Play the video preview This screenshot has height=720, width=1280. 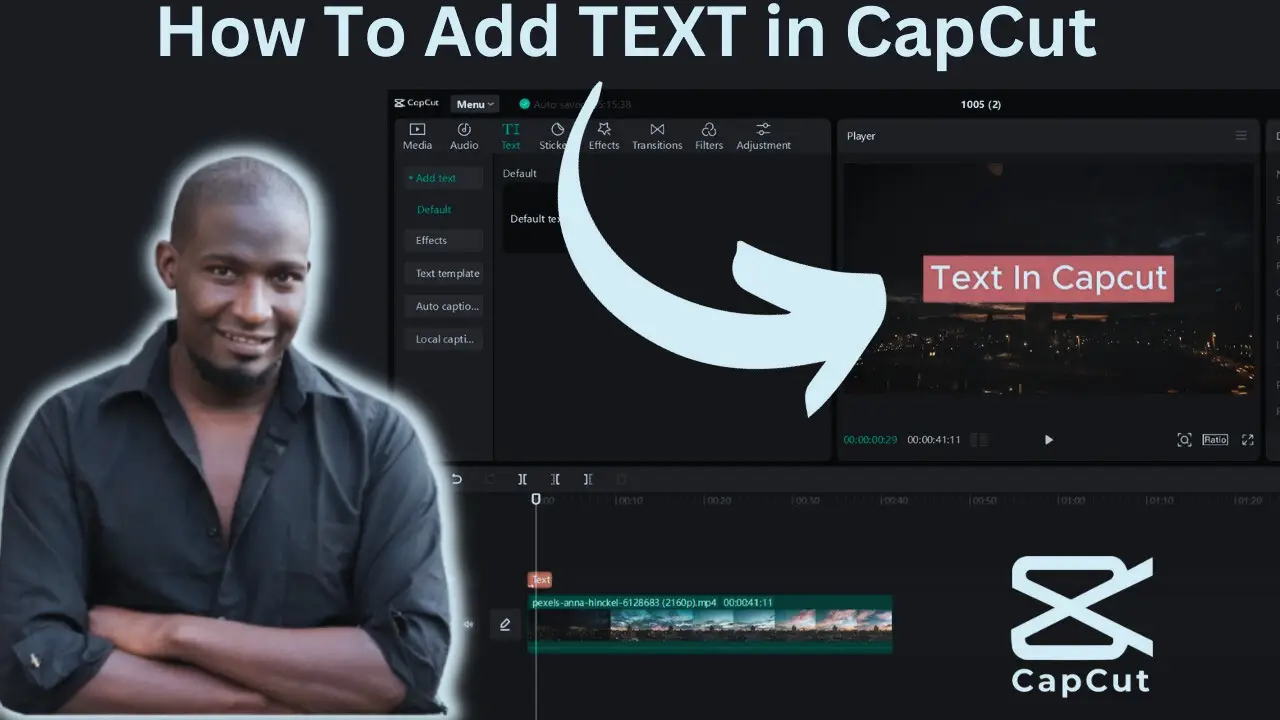[x=1048, y=440]
